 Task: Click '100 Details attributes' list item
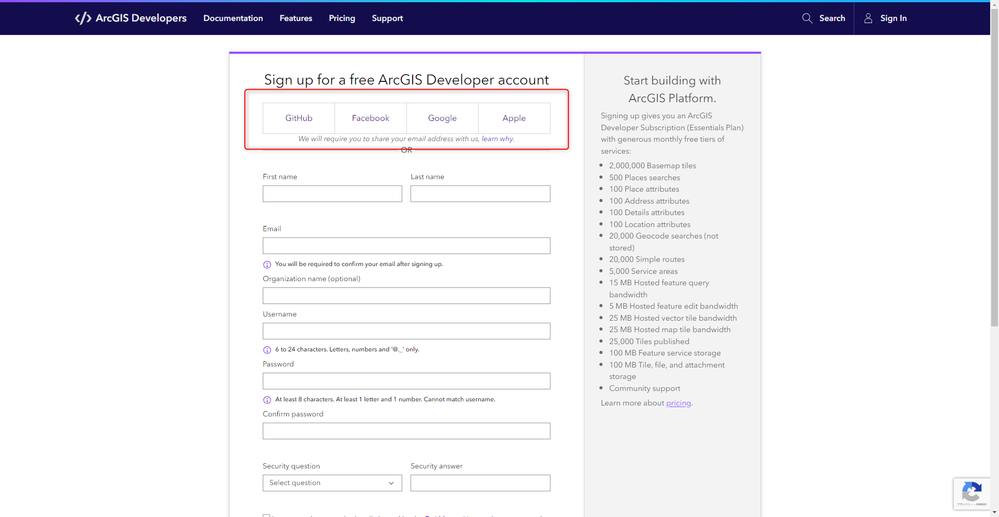pyautogui.click(x=647, y=213)
